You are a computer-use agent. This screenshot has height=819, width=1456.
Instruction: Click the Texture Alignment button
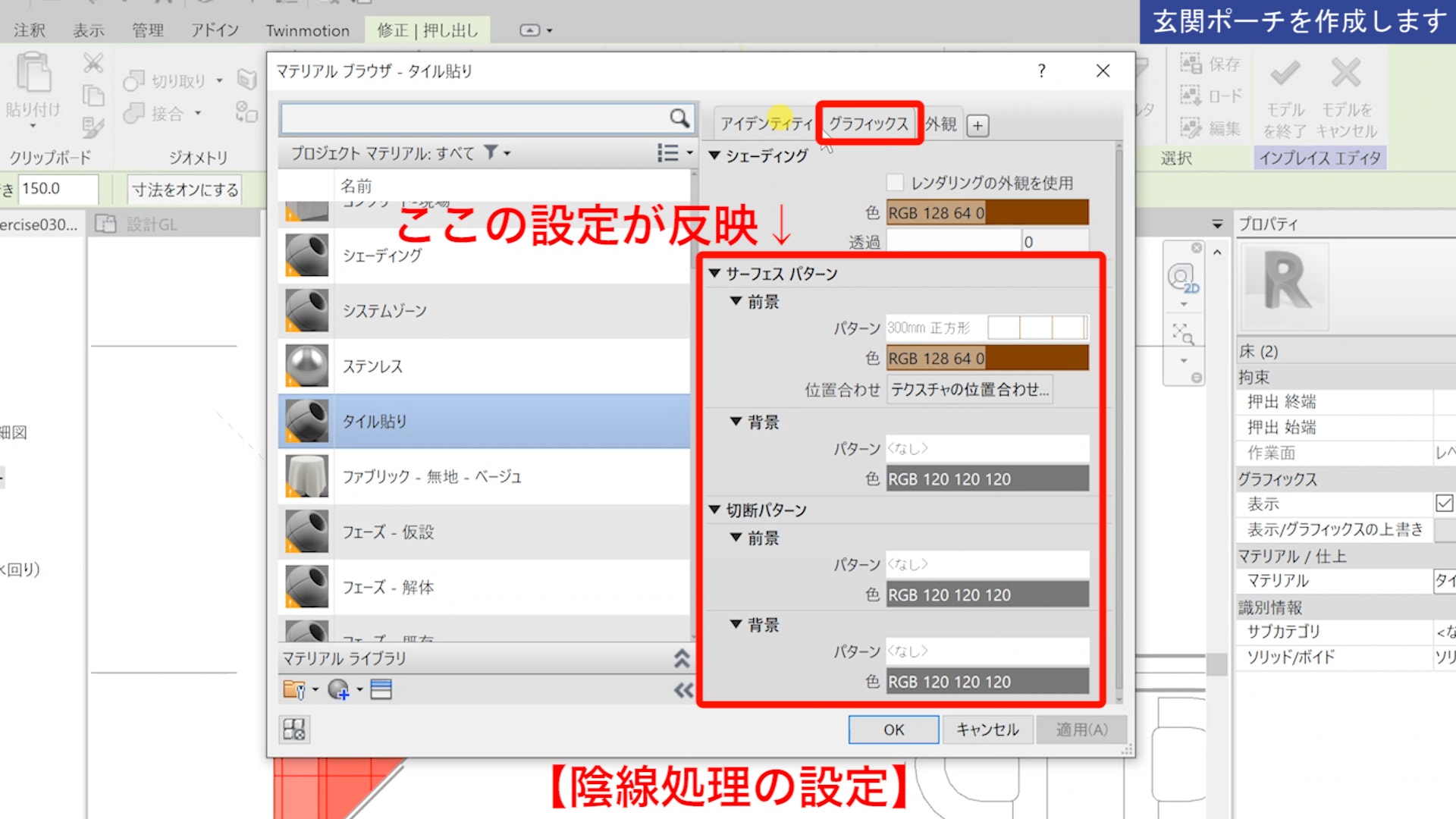tap(969, 390)
